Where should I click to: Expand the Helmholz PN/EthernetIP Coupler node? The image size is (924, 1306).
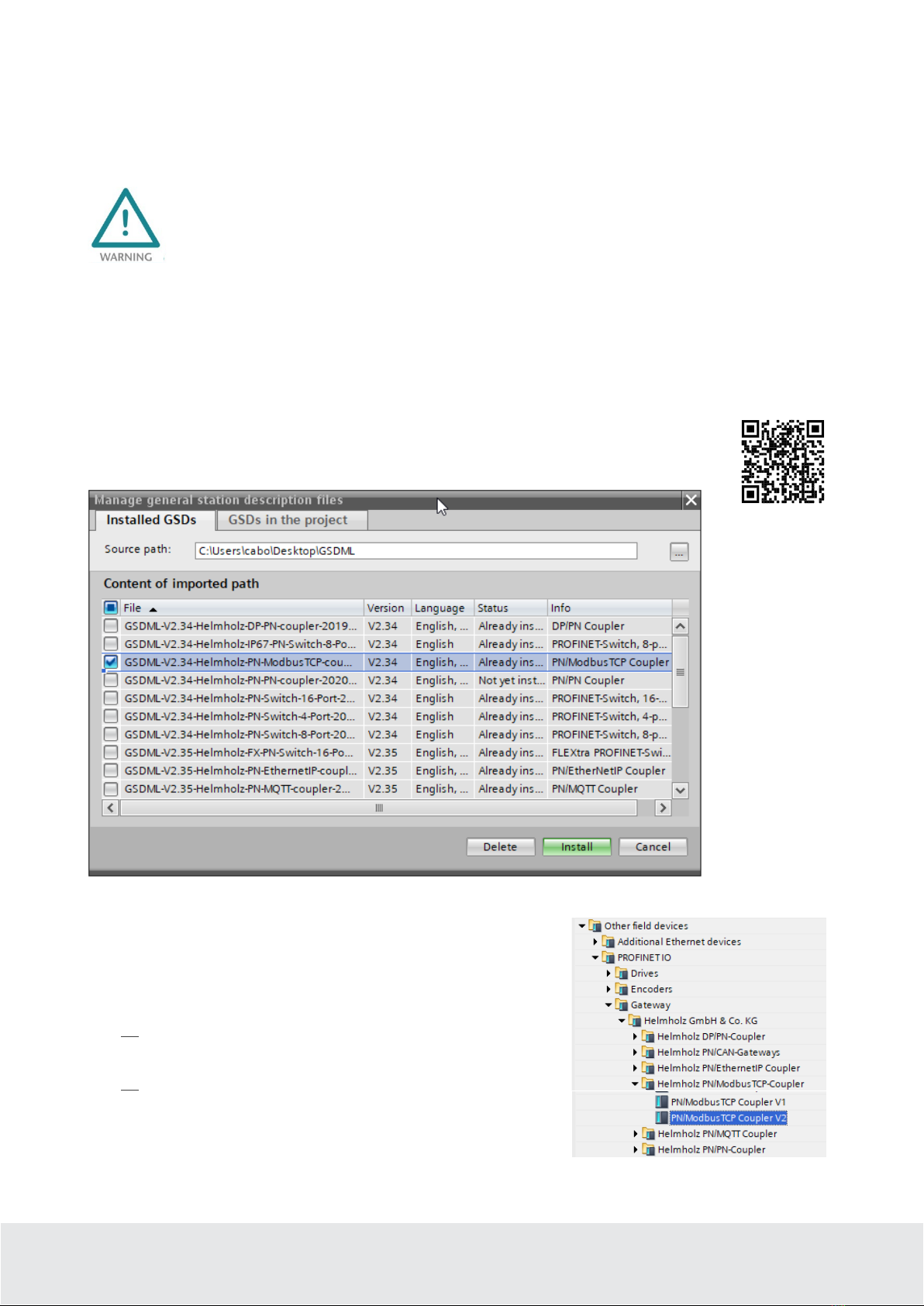[x=635, y=1068]
